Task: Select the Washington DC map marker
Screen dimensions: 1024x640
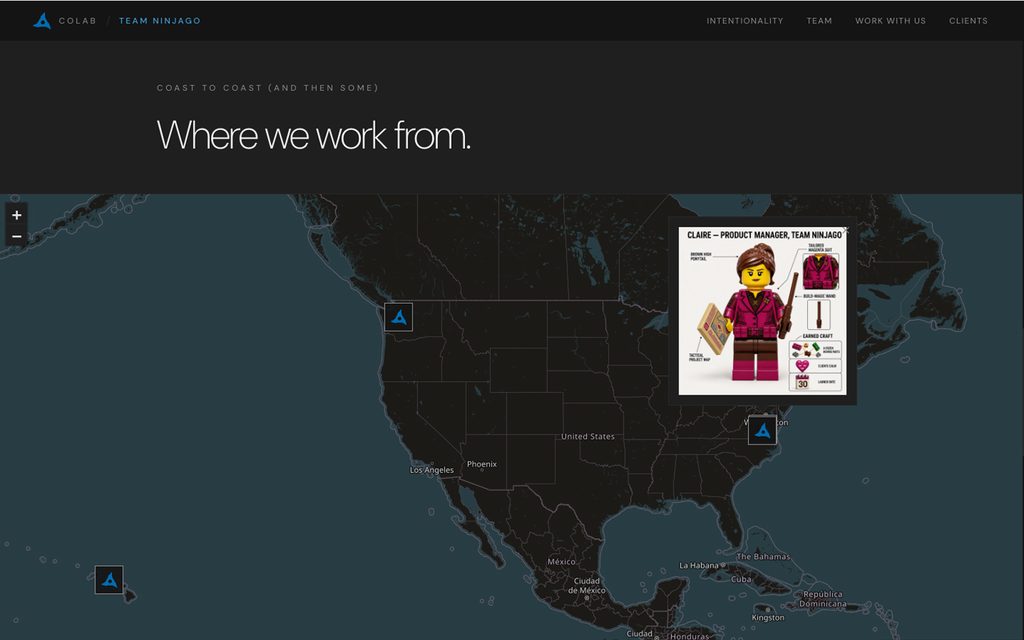Action: coord(762,430)
